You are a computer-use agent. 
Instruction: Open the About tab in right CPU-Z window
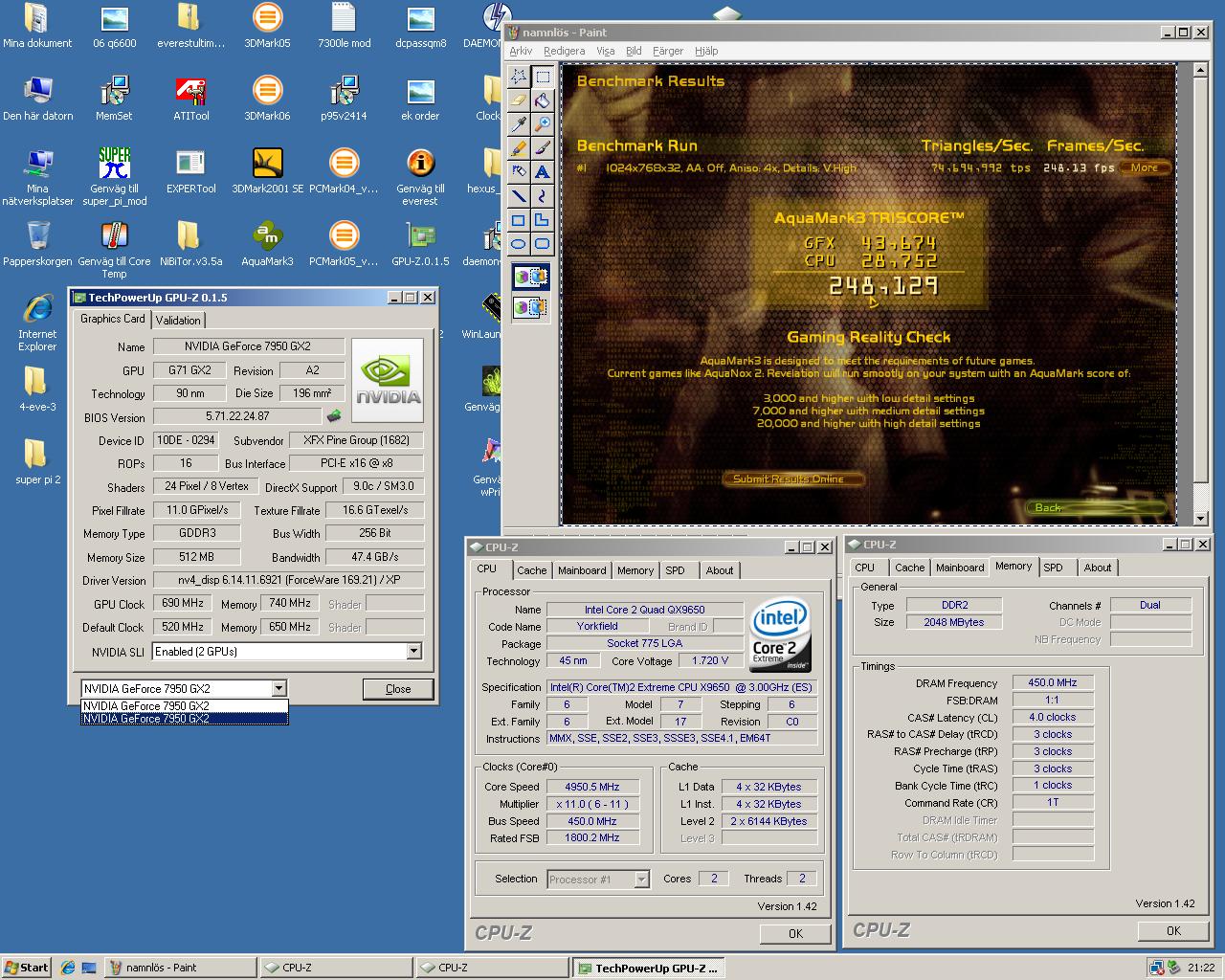coord(1098,568)
